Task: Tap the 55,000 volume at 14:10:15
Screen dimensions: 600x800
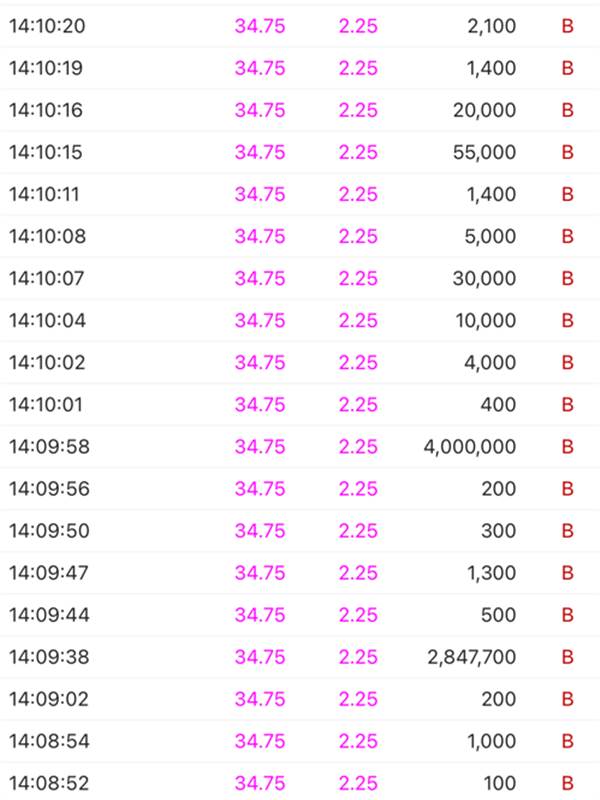Action: coord(484,152)
